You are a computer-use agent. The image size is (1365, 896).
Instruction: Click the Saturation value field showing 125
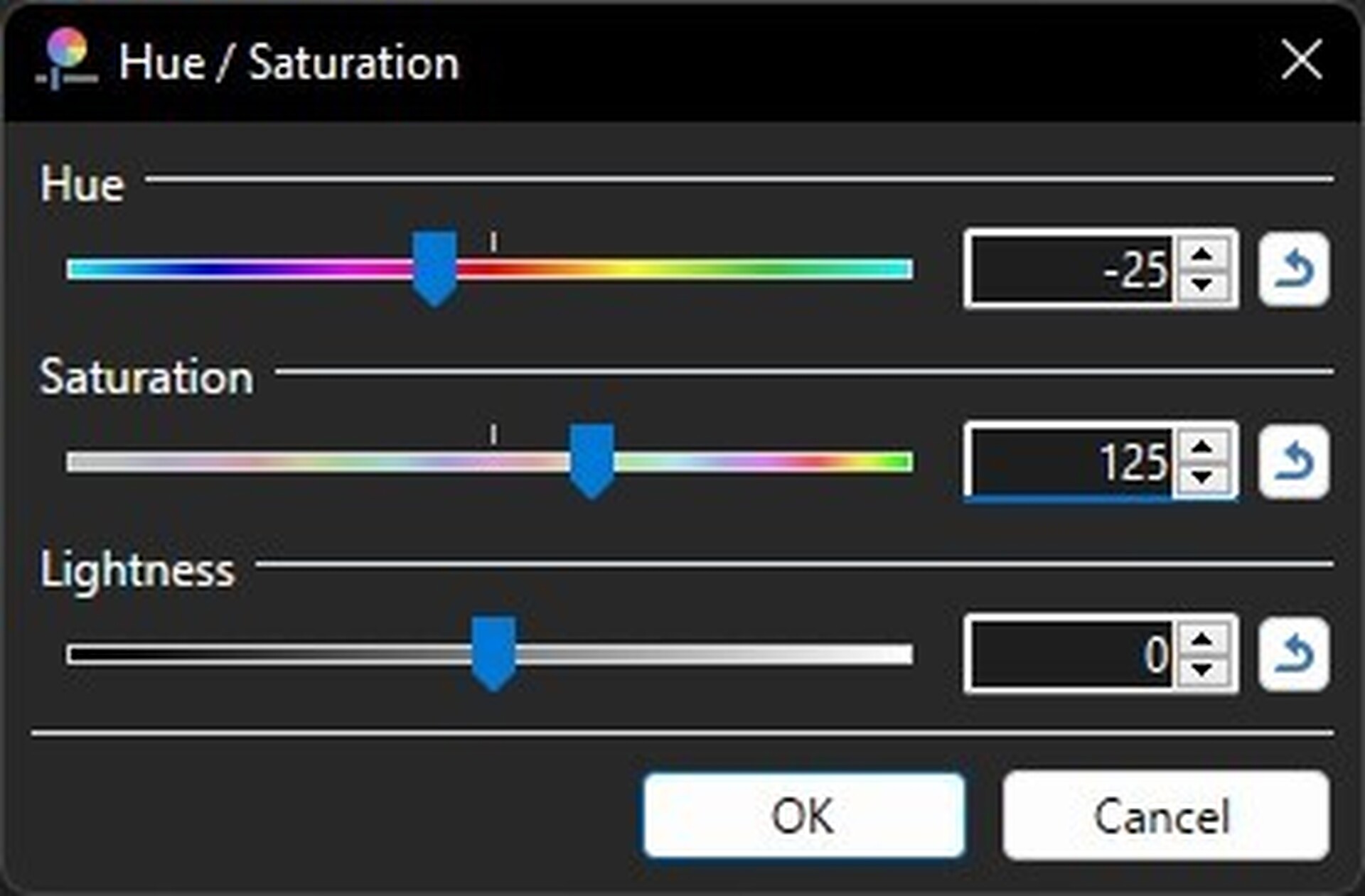[x=1071, y=463]
